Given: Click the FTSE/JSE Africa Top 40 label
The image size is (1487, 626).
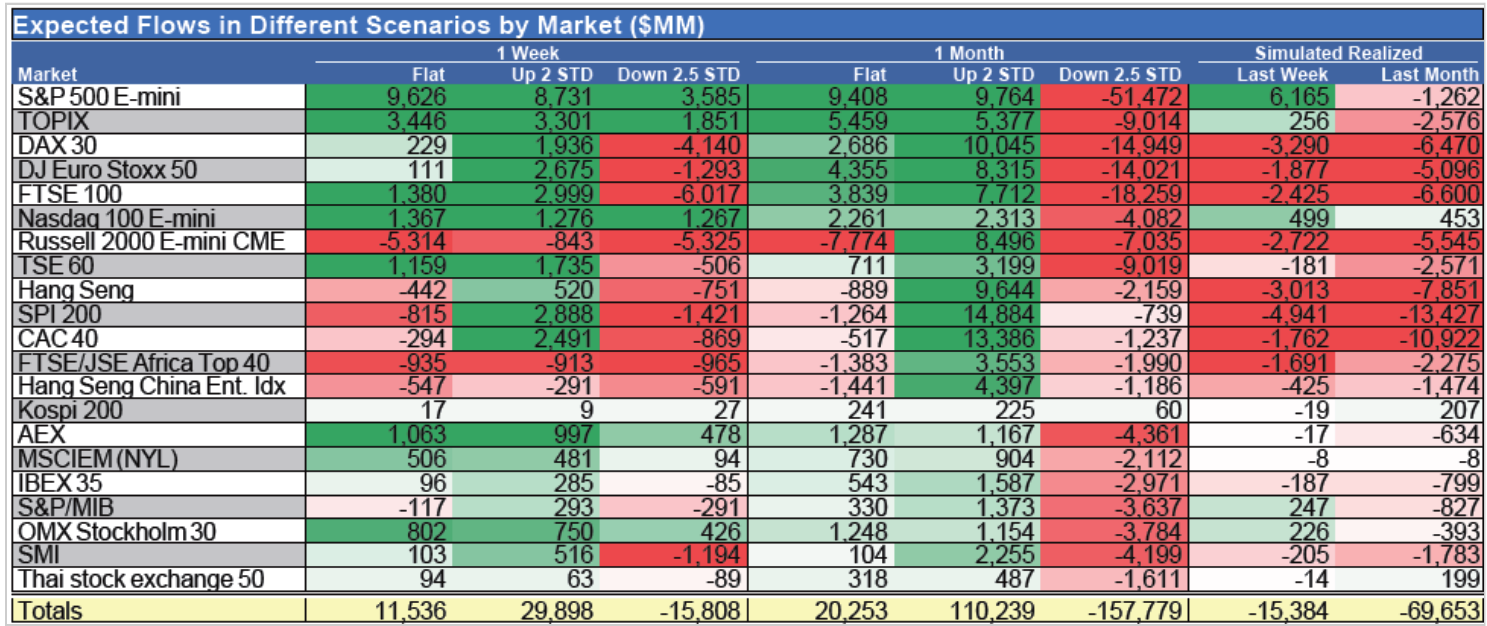Looking at the screenshot, I should tap(142, 362).
